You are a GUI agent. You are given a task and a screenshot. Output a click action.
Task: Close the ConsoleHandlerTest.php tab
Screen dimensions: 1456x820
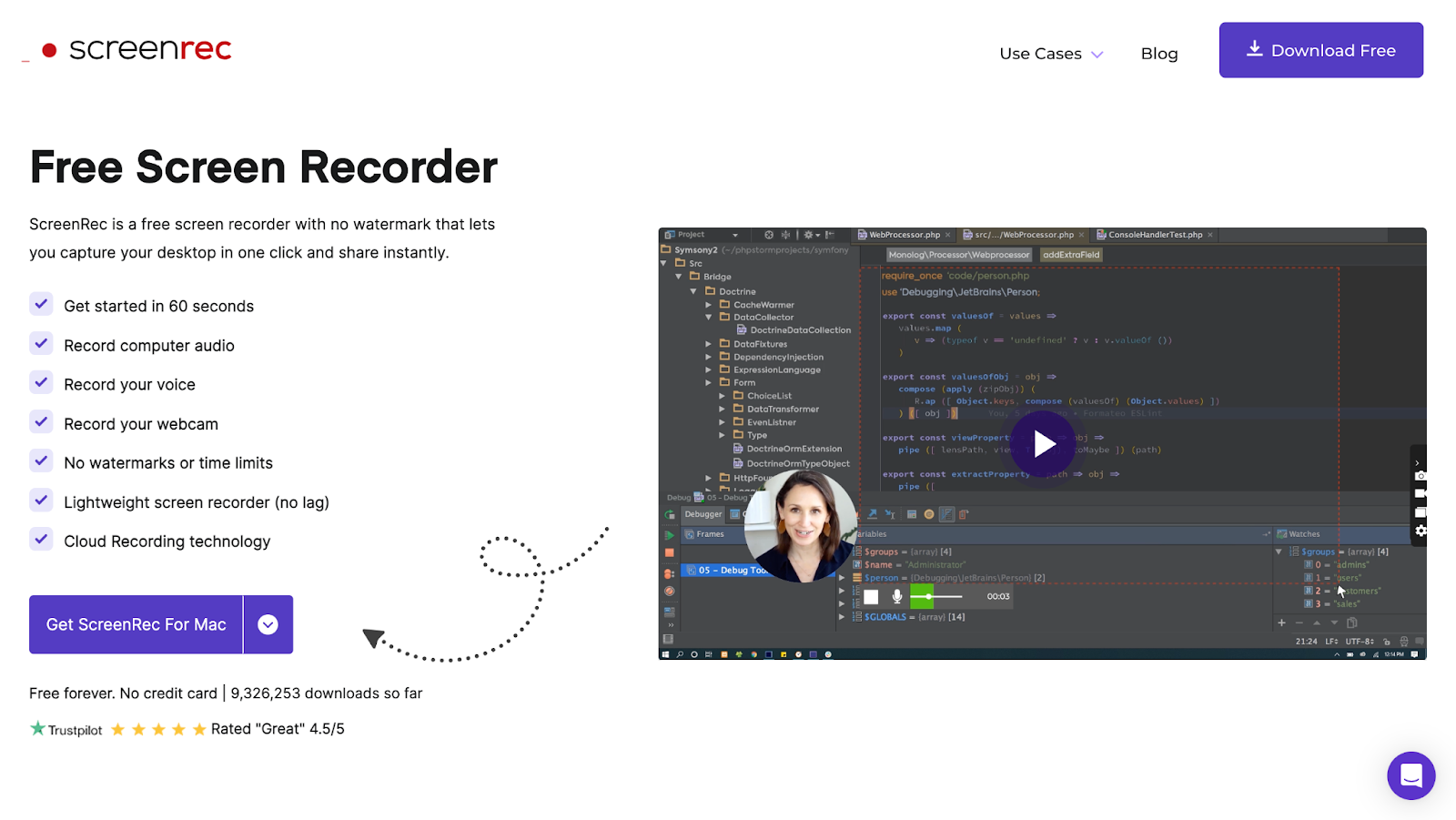[1210, 235]
